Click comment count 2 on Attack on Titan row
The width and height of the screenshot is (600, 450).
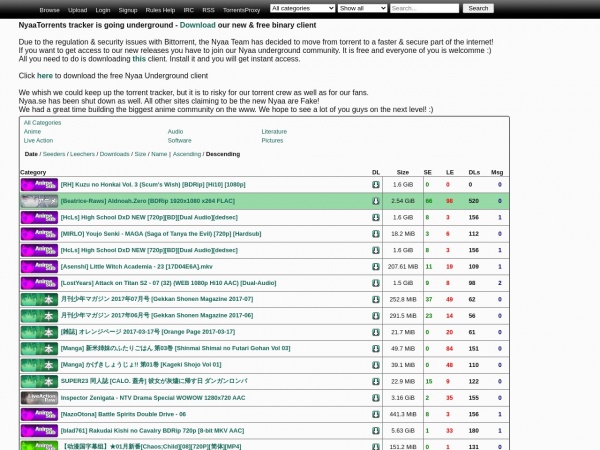(x=500, y=283)
